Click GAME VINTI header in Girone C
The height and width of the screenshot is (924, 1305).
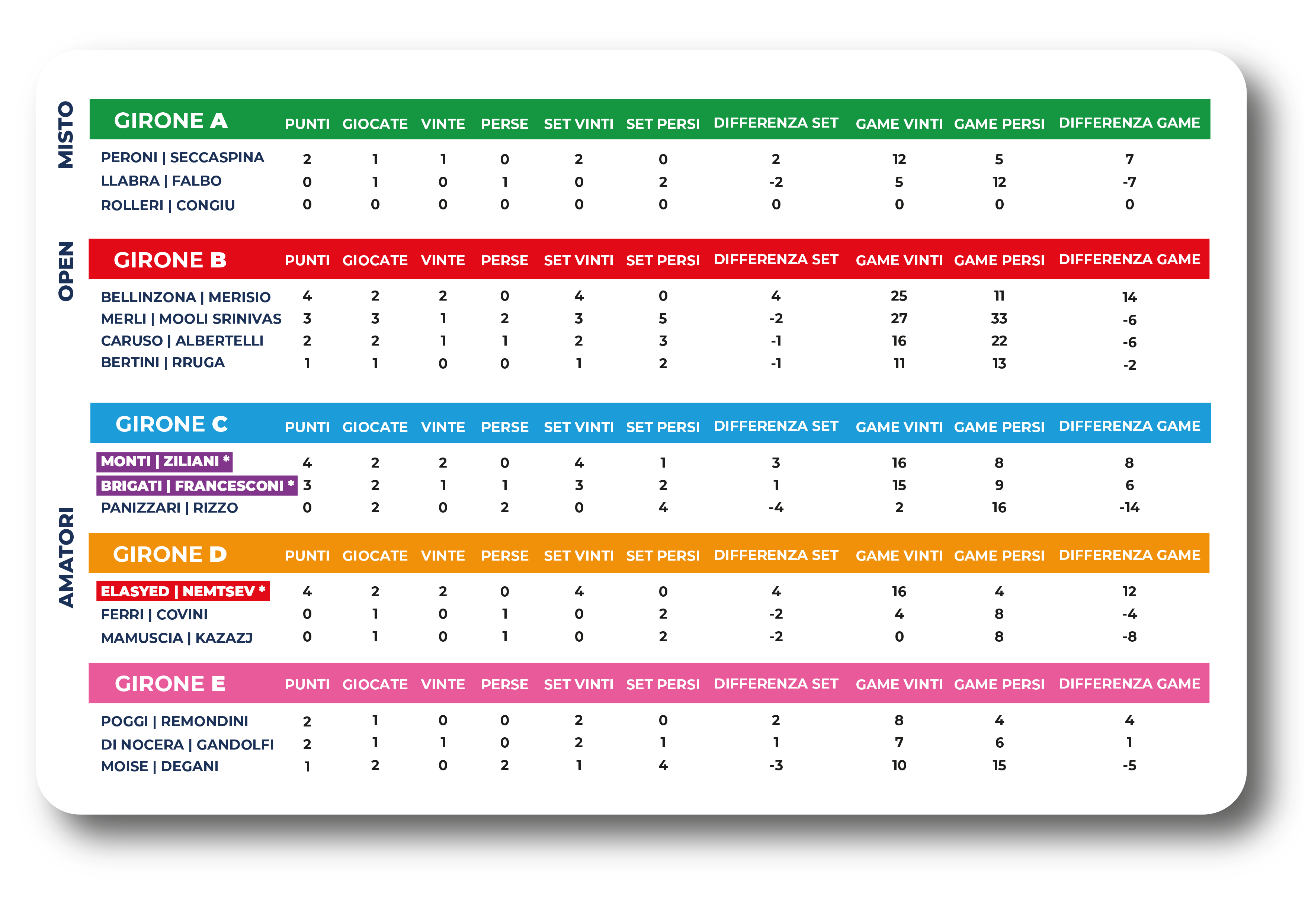(899, 427)
